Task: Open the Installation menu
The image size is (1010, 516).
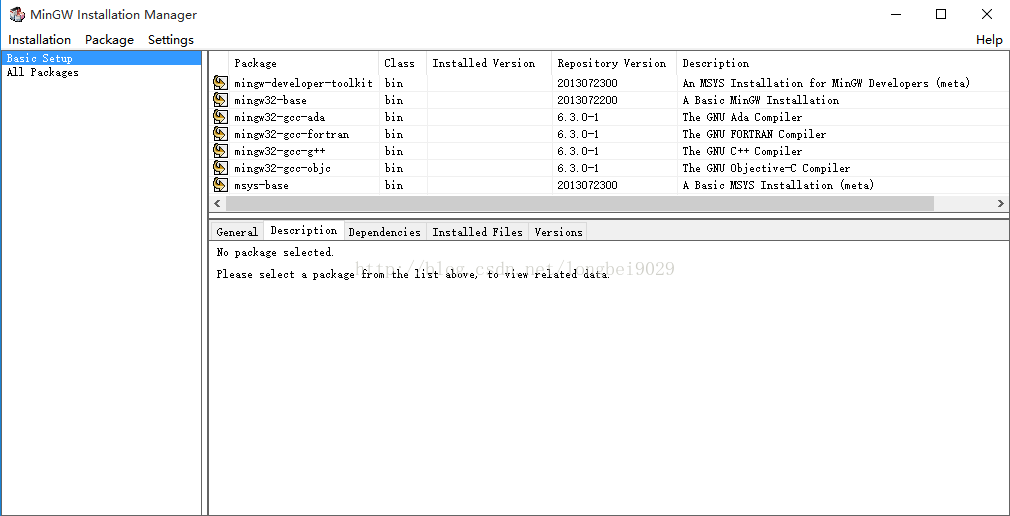Action: click(39, 40)
